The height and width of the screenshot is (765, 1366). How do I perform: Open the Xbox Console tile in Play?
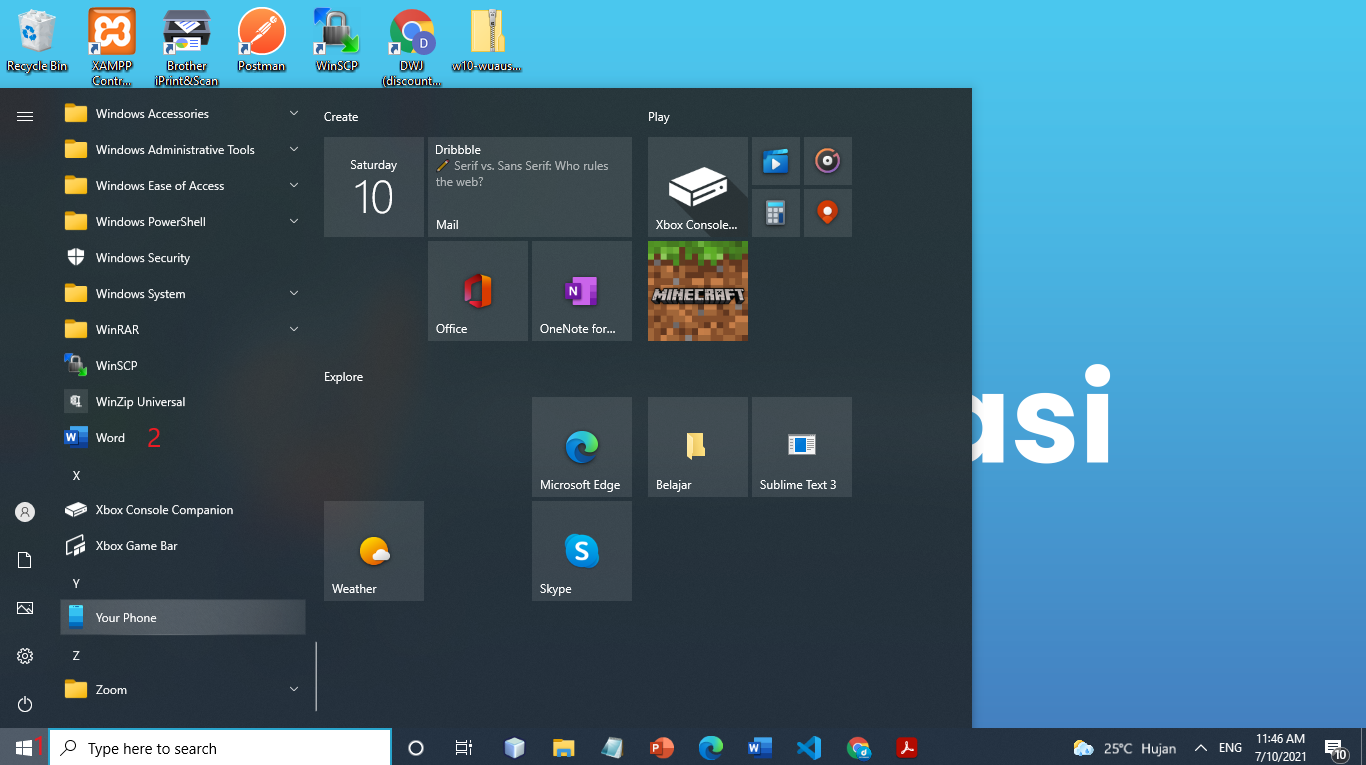click(698, 187)
